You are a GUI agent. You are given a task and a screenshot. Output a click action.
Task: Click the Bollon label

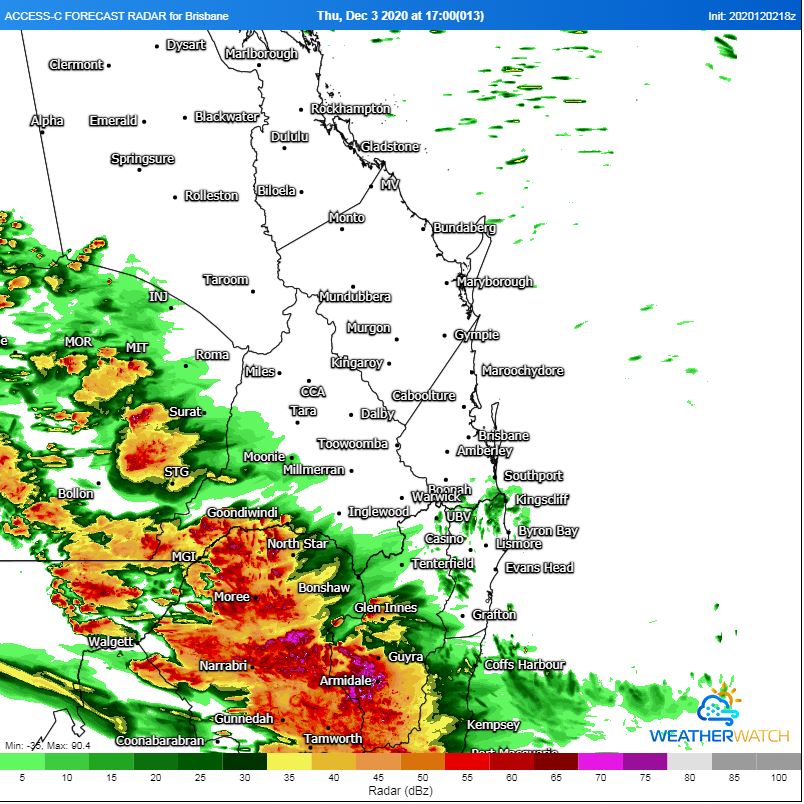(76, 493)
